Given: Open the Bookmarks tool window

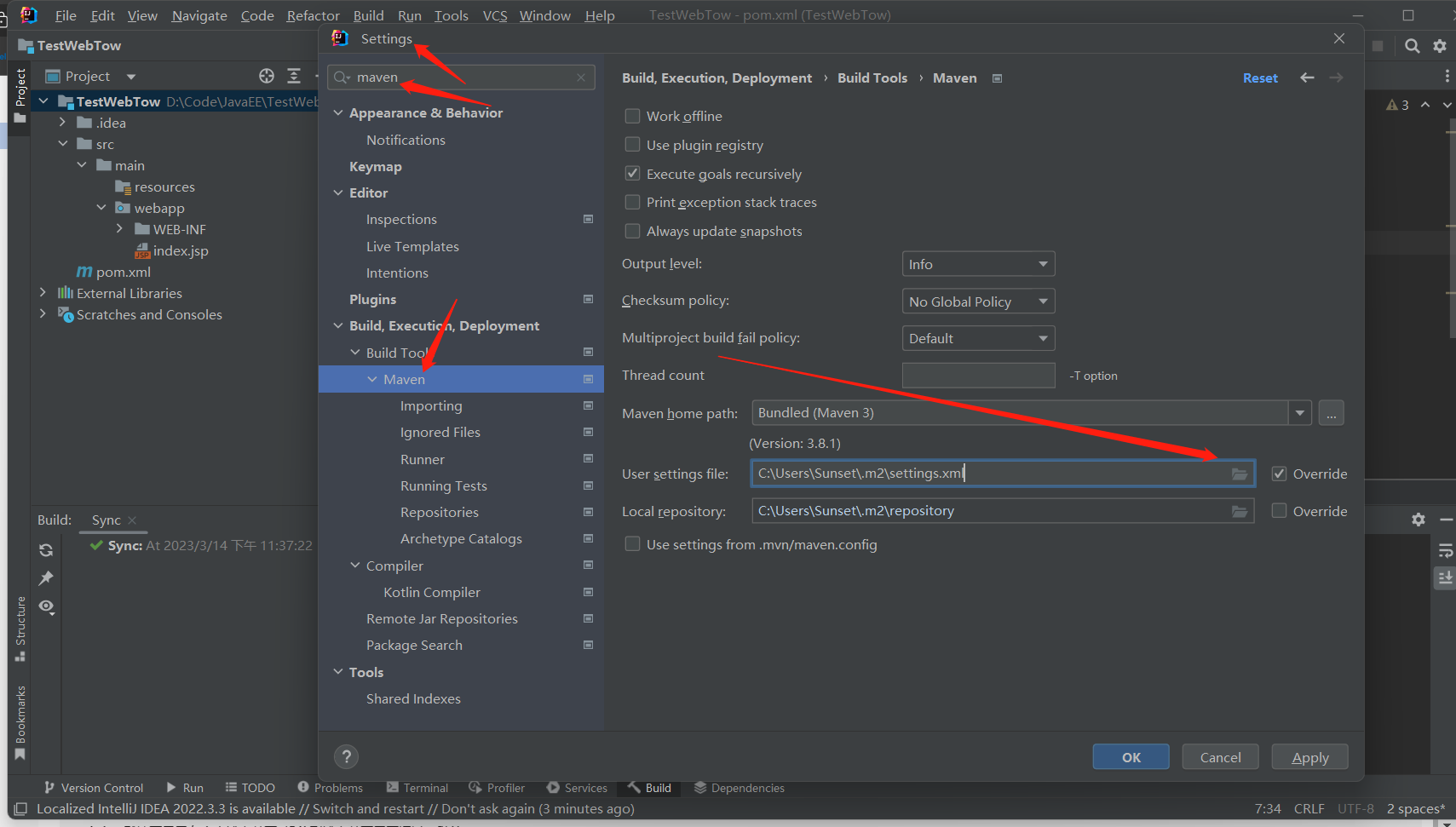Looking at the screenshot, I should (x=20, y=722).
